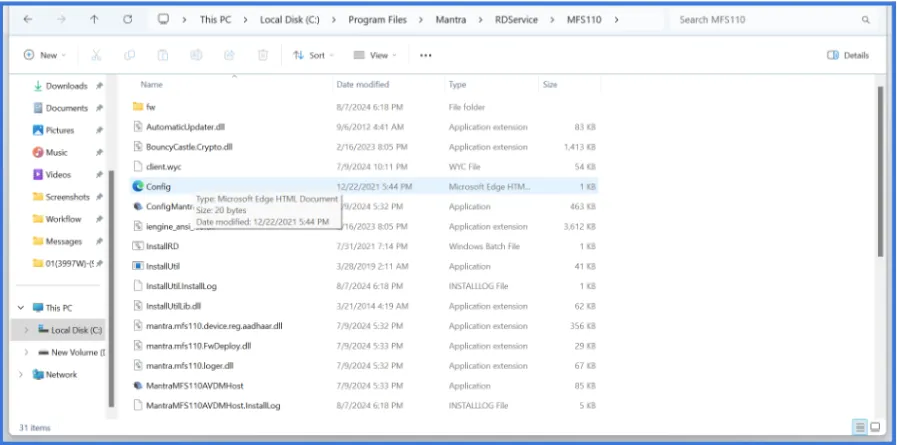The image size is (897, 445).
Task: Go up one folder level
Action: tap(94, 19)
